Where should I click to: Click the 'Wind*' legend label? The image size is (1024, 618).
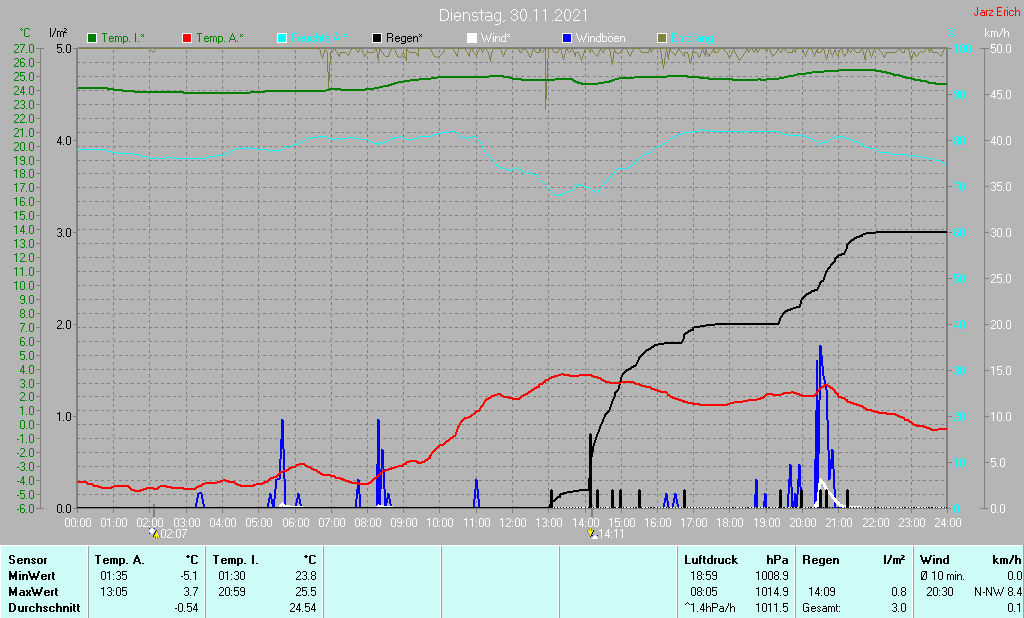click(496, 39)
